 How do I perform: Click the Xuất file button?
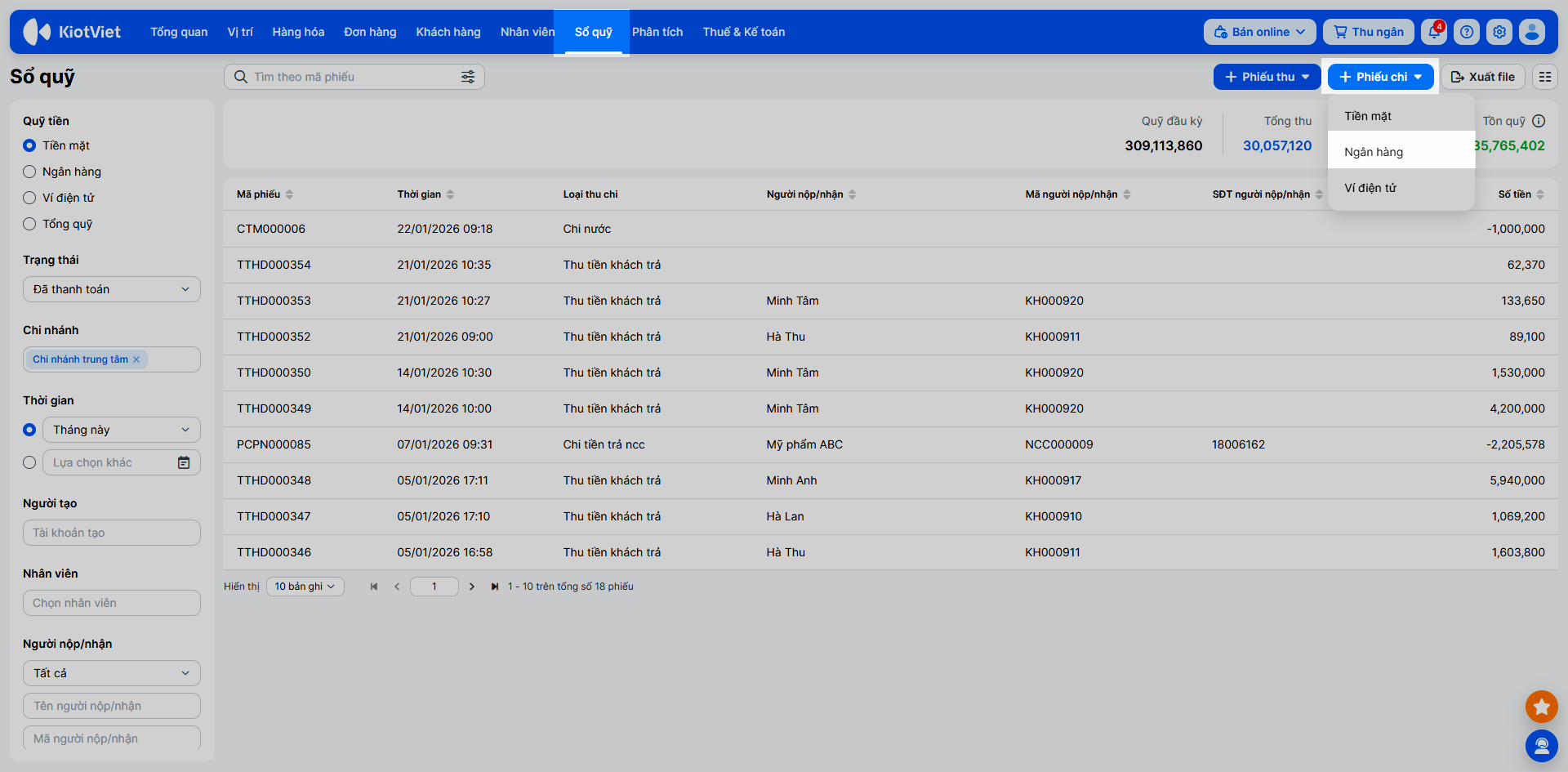click(x=1482, y=77)
